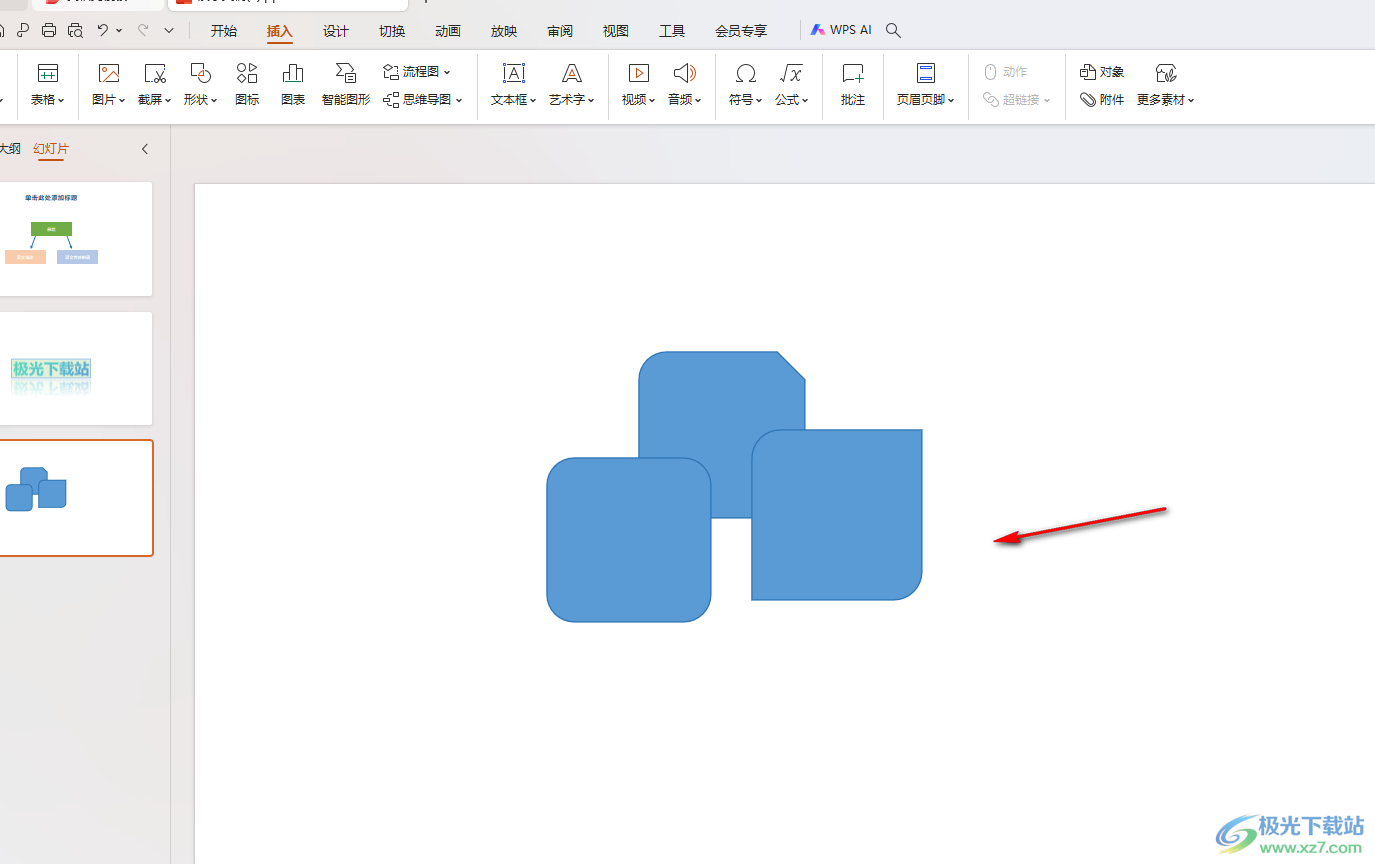Screen dimensions: 1375x864
Task: Open the 动画 animation tab
Action: pyautogui.click(x=448, y=31)
